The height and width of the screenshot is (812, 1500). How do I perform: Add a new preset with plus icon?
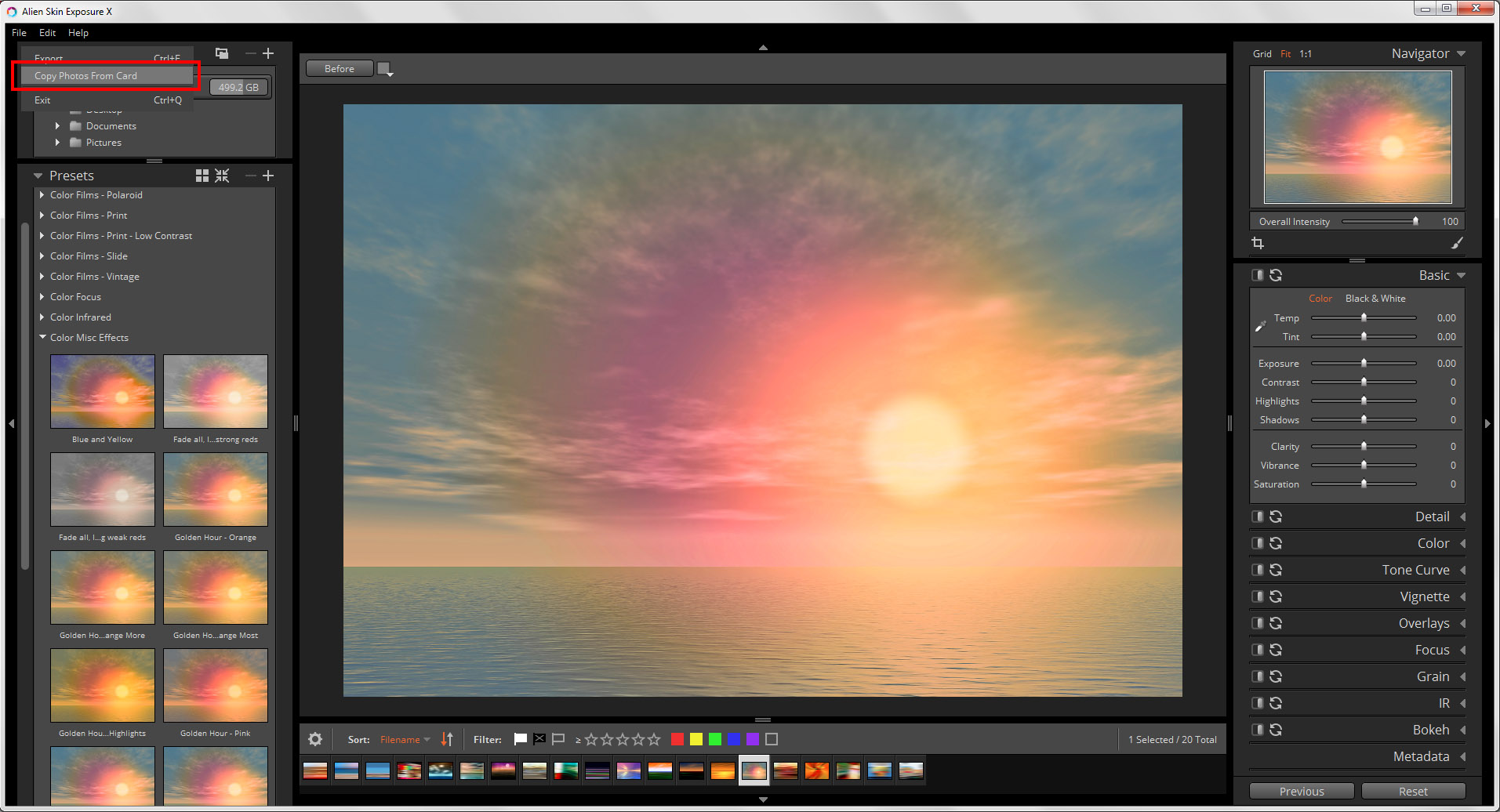click(x=268, y=176)
